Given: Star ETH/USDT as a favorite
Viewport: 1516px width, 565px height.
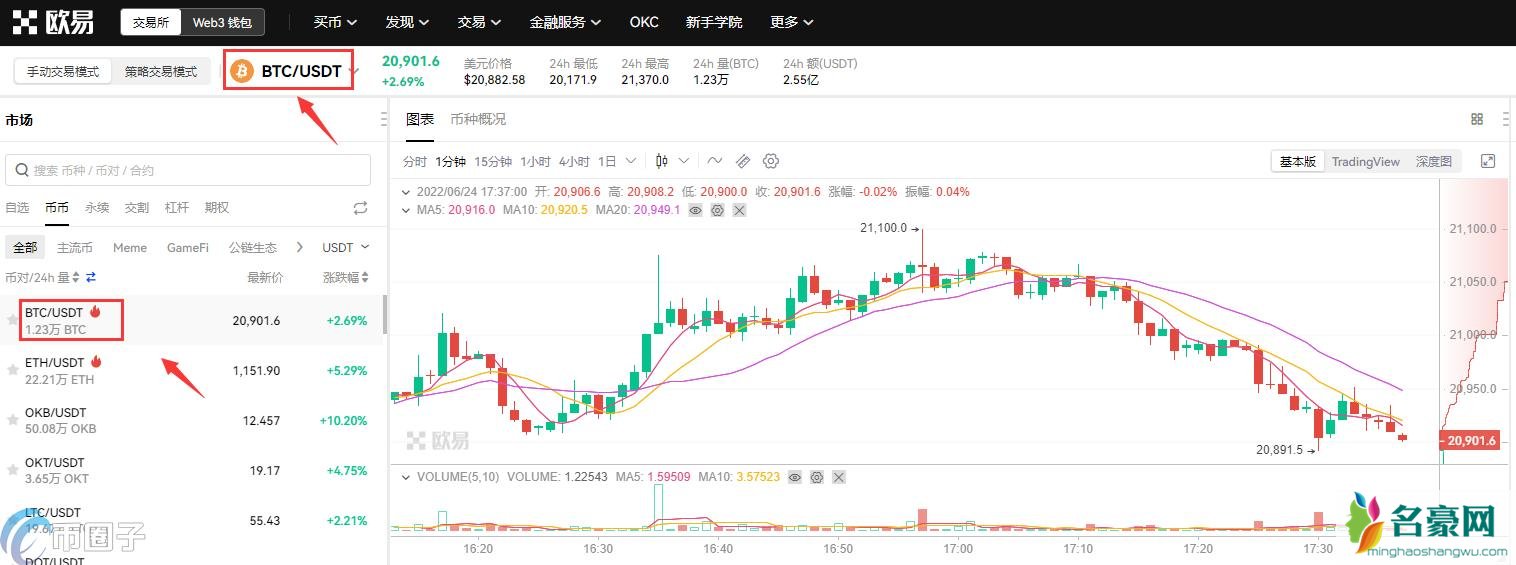Looking at the screenshot, I should (x=13, y=370).
